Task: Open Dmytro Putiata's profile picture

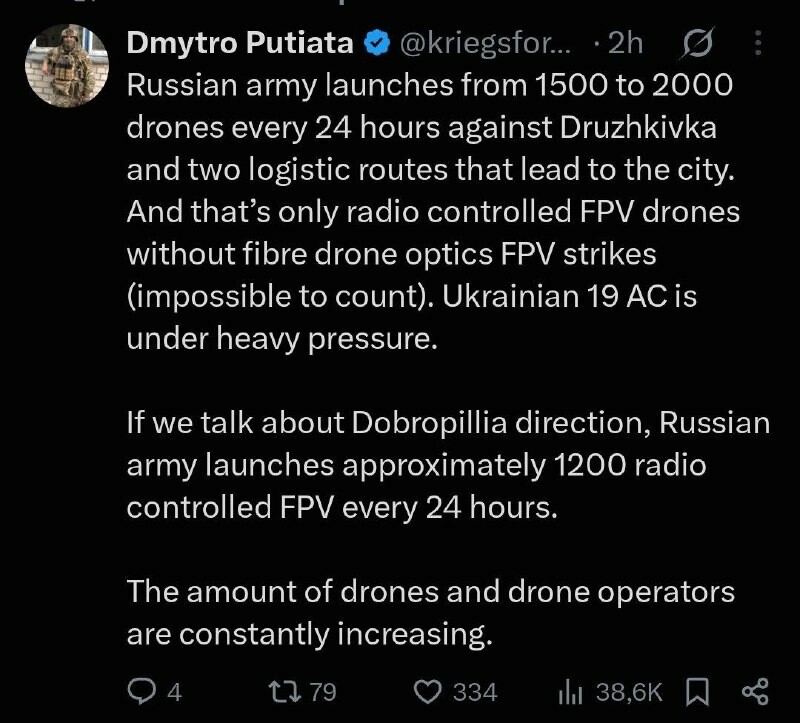Action: 67,65
